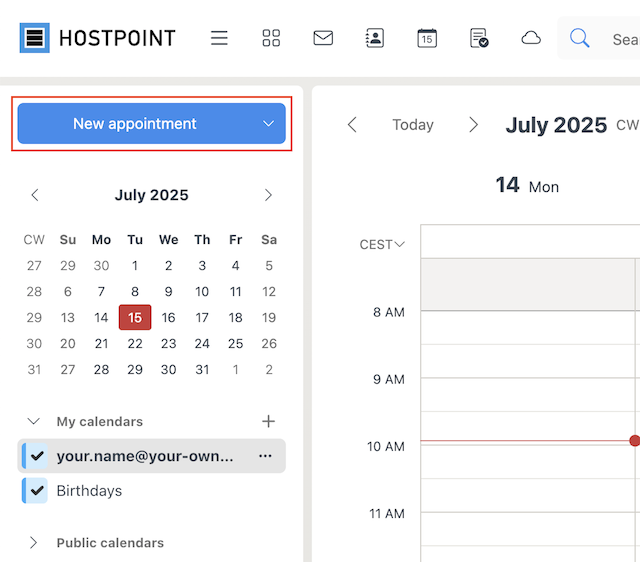Open the Tasks checklist icon

tap(479, 38)
